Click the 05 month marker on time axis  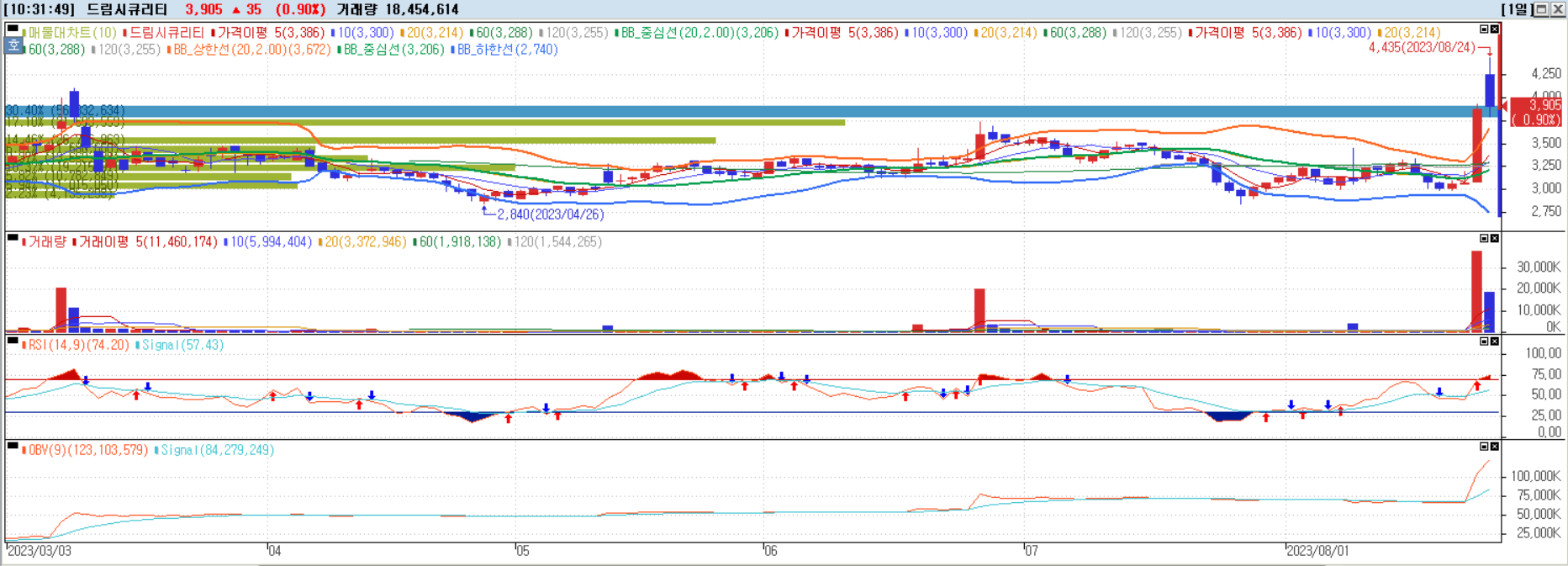(523, 551)
